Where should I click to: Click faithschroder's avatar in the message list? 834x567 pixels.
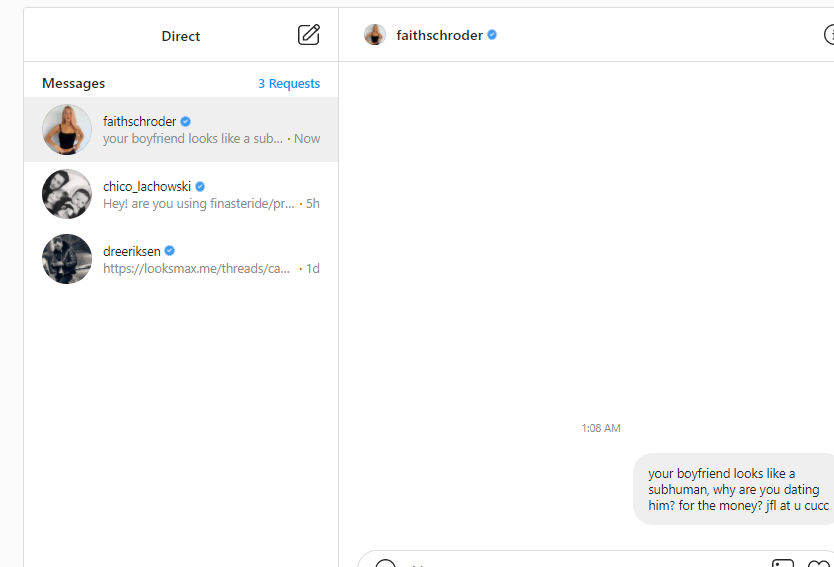(x=67, y=129)
